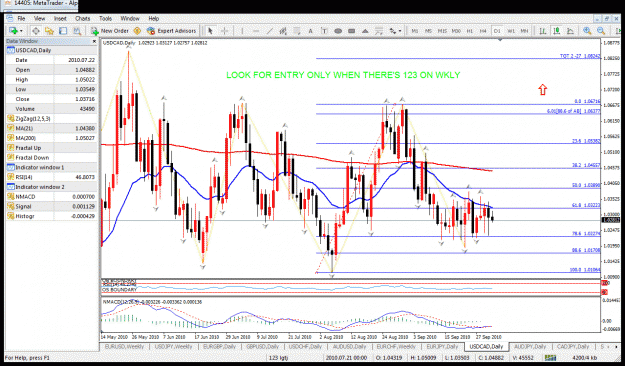Switch chart to M5 timeframe
Screen dimensions: 625x366
click(x=428, y=31)
